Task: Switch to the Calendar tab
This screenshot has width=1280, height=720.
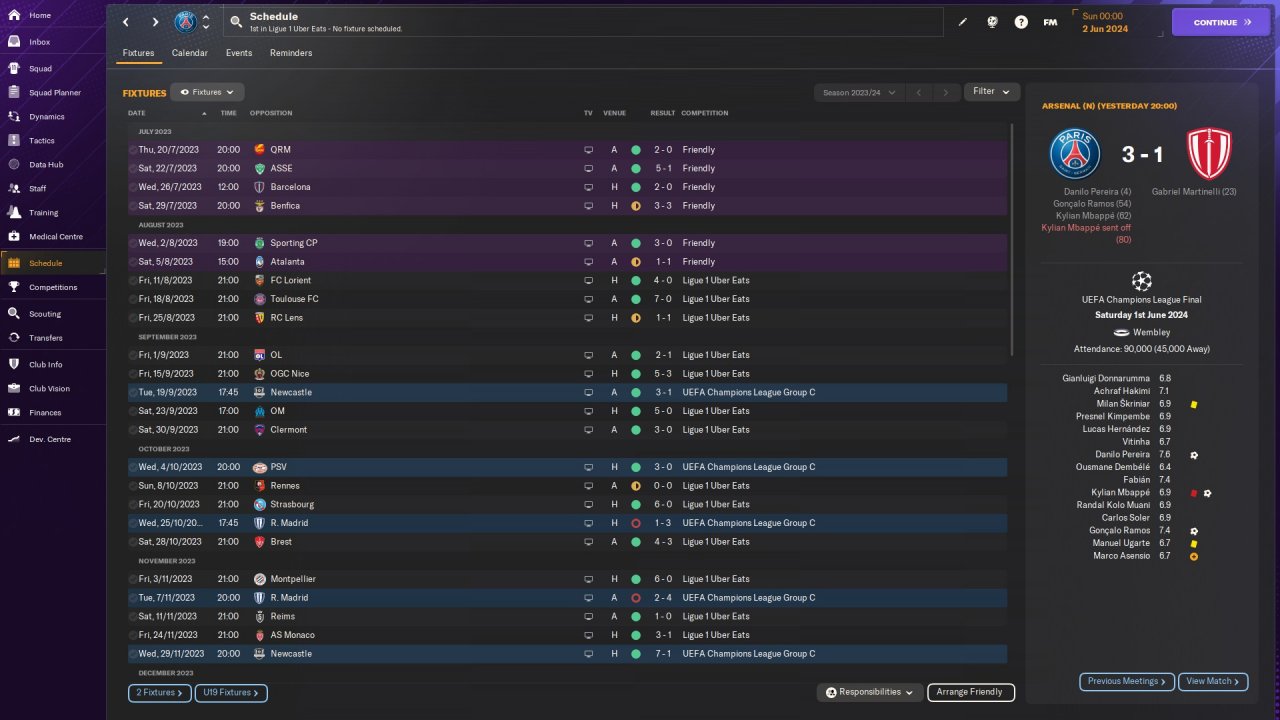Action: click(189, 53)
